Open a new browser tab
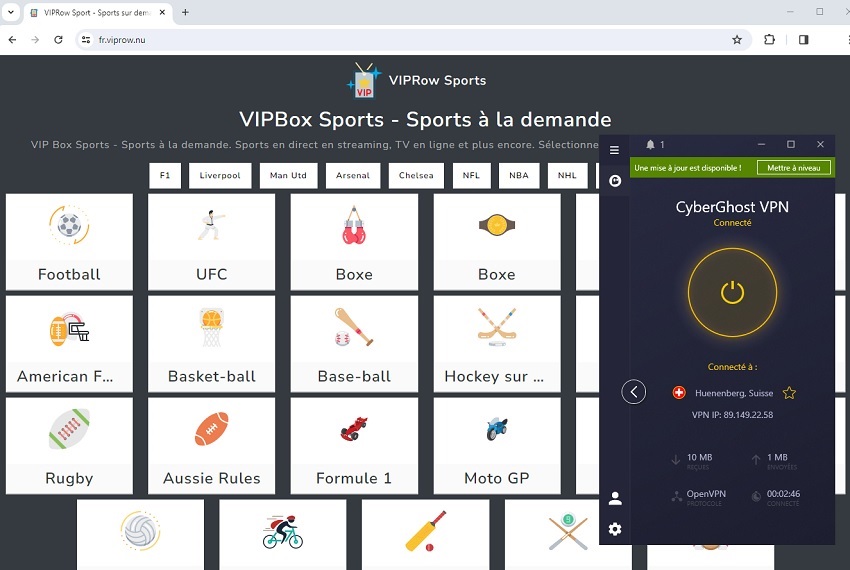 (185, 12)
